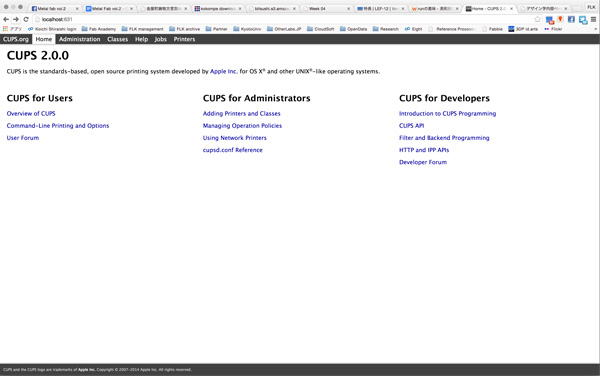Open the CloudSoft bookmark folder
The image size is (600, 376).
321,29
